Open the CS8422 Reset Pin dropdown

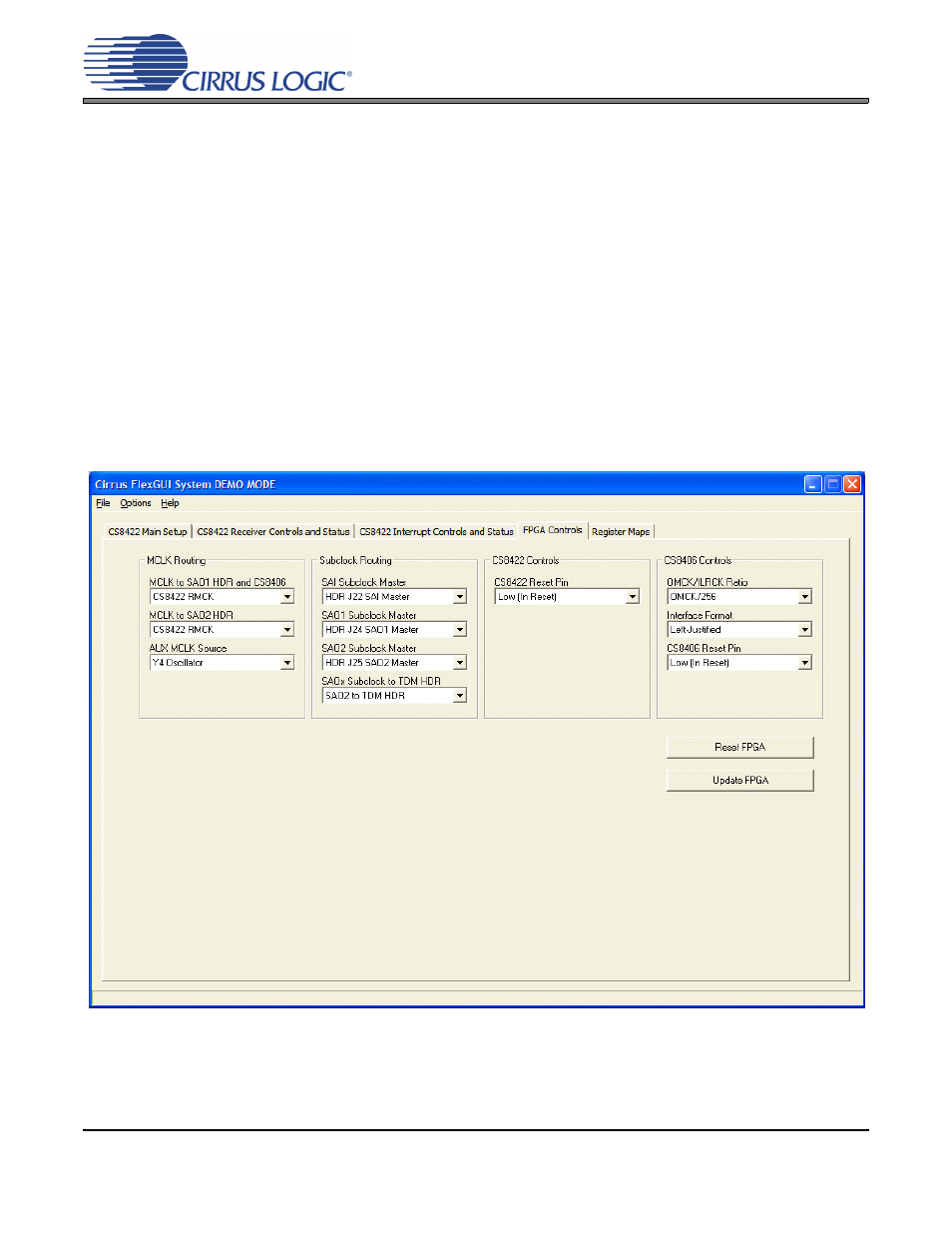[x=567, y=596]
